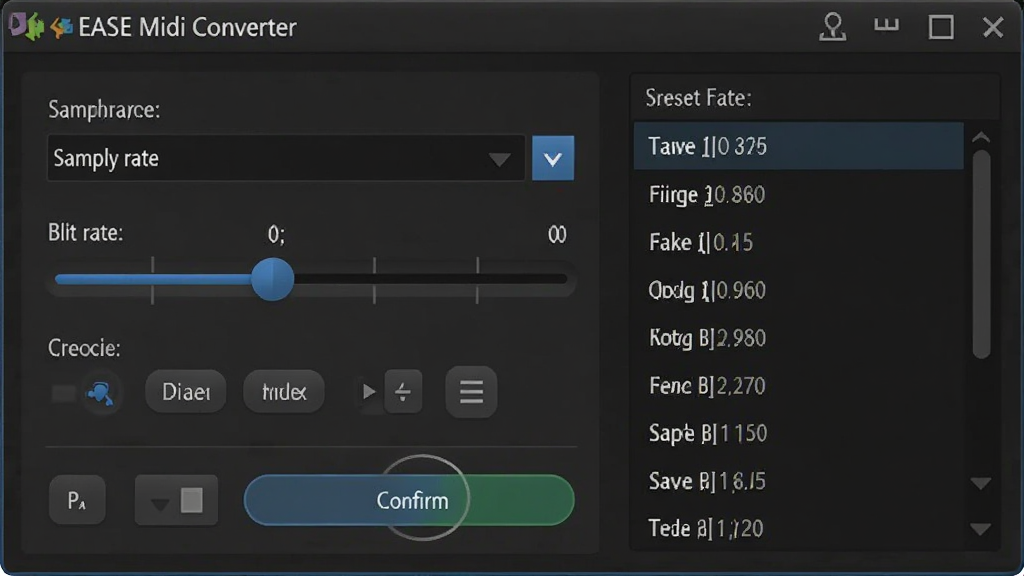Click the divide-symbol button in the Creocie row
The width and height of the screenshot is (1024, 576).
click(x=403, y=392)
